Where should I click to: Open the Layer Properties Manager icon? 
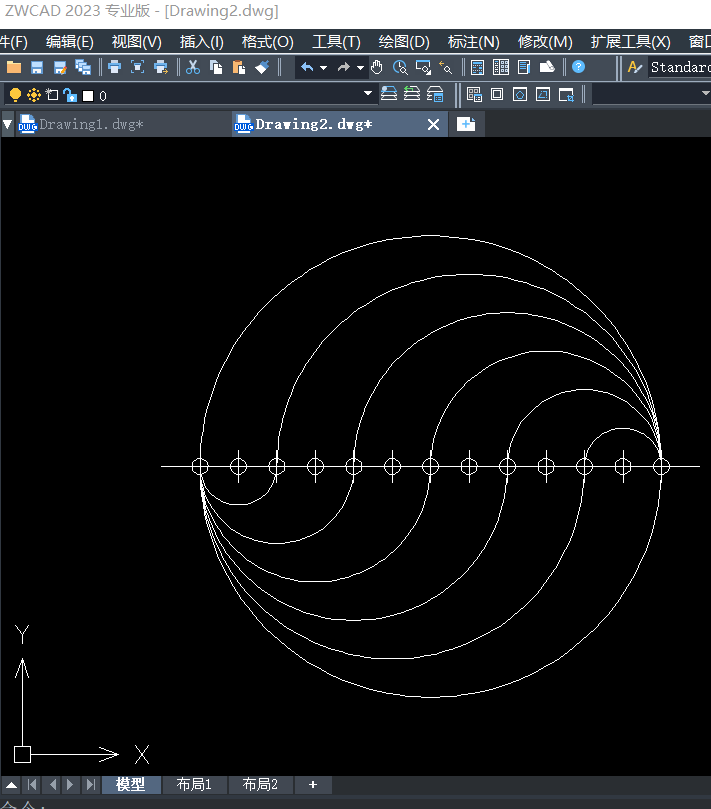(389, 93)
